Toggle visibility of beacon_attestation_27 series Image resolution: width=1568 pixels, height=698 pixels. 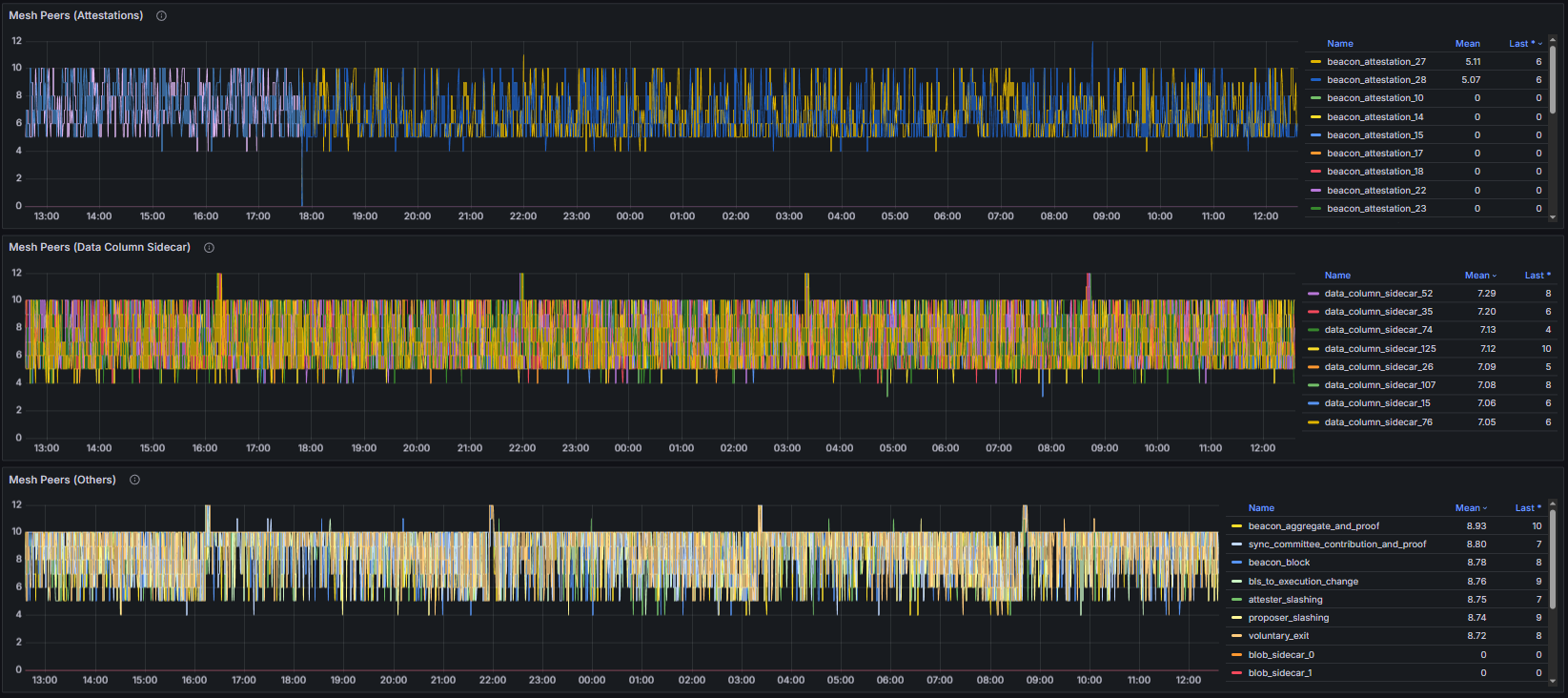point(1375,62)
